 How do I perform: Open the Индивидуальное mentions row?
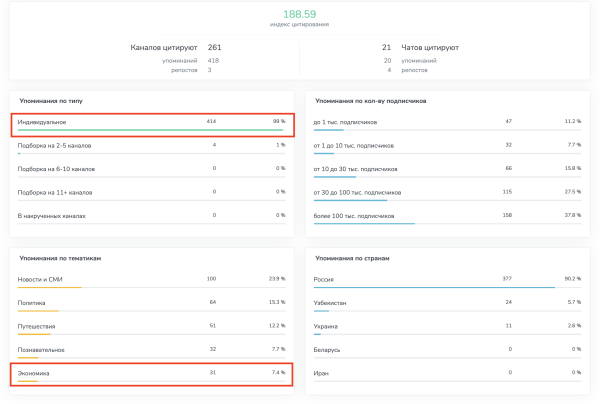pyautogui.click(x=152, y=122)
